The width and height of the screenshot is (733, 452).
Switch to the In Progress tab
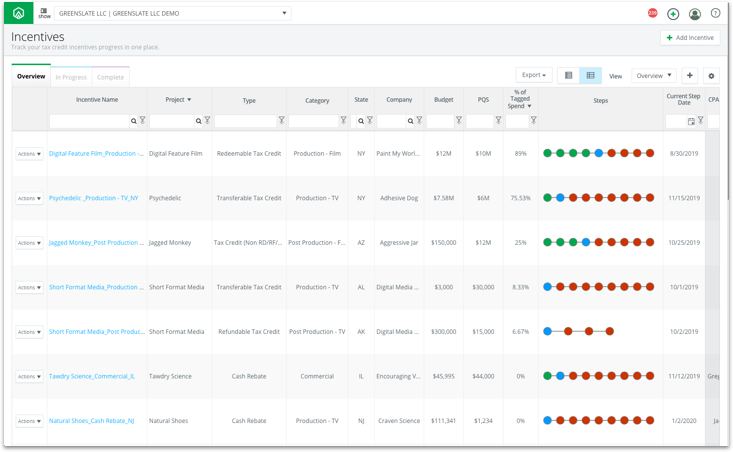click(71, 77)
